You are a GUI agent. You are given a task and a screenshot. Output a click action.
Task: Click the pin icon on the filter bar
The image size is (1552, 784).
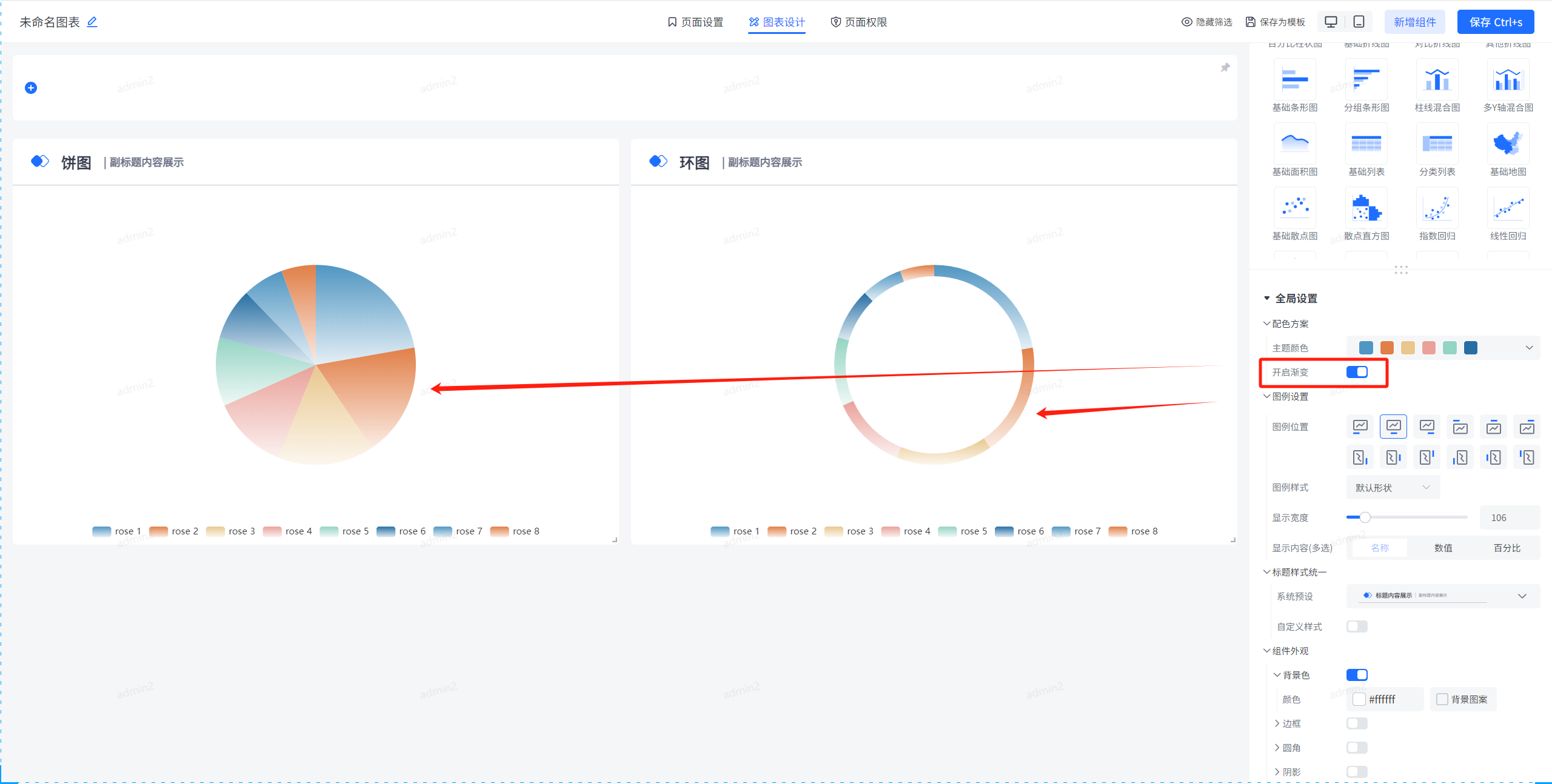[x=1225, y=68]
